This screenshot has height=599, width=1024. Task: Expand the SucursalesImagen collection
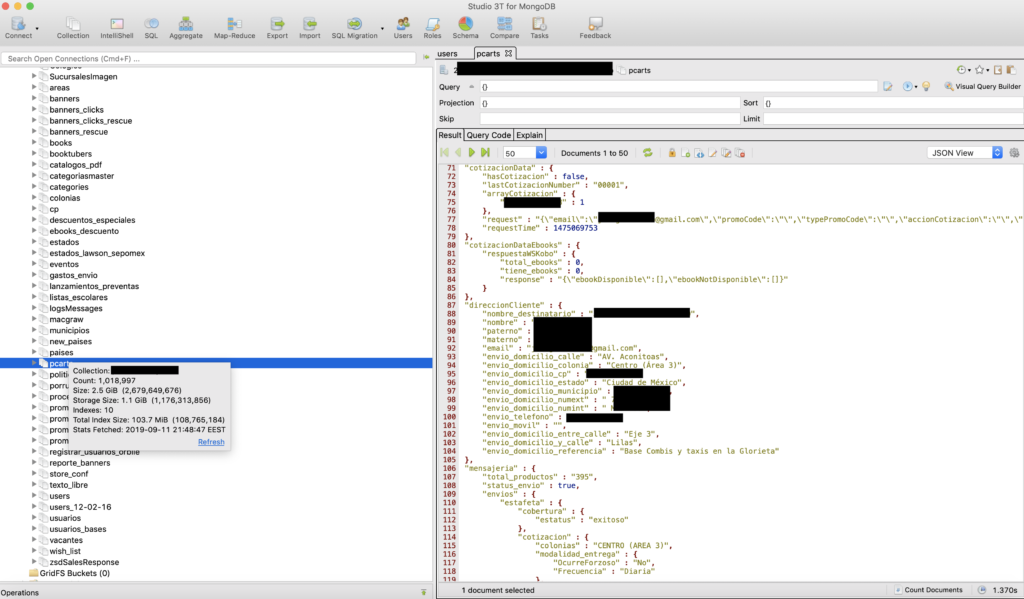click(34, 76)
